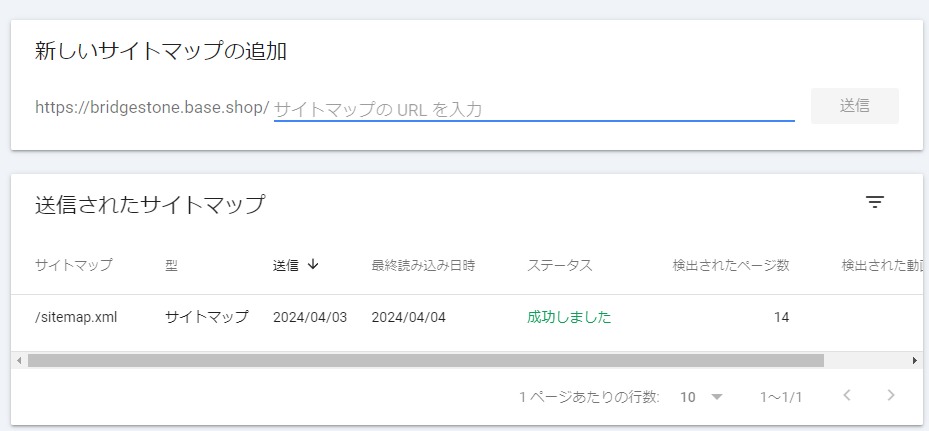Click the サイトマップの URL を入力 field
Screen dimensions: 929x431
point(534,109)
